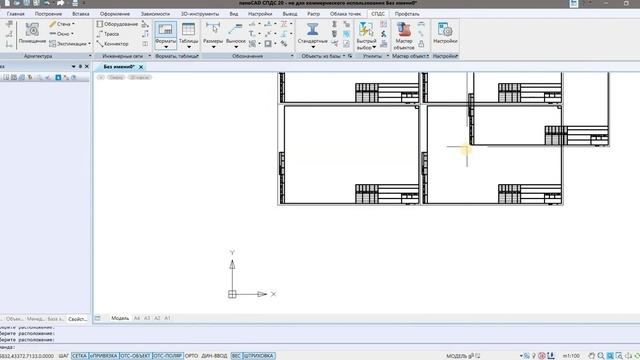The image size is (640, 360).
Task: Select the Трасса route tool
Action: click(108, 34)
